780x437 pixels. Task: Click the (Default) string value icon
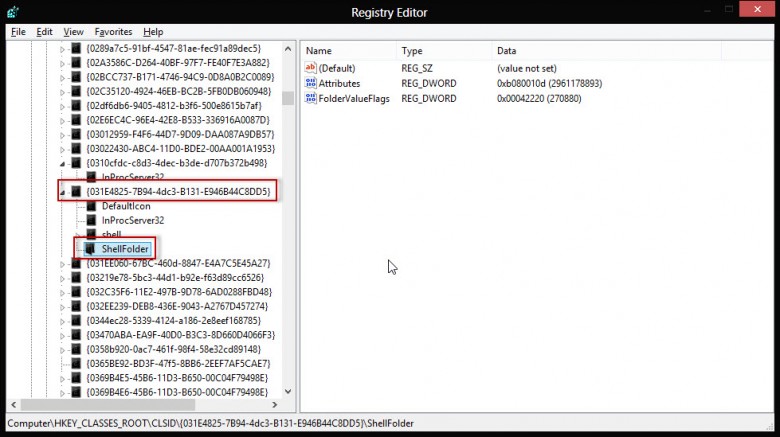310,68
